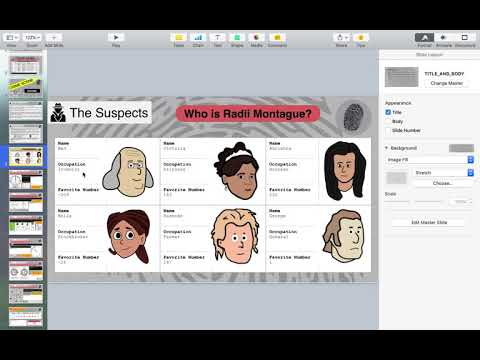Select the highlighted Suspects slide thumbnail in navigator
Screen dimensions: 480x360
26,156
